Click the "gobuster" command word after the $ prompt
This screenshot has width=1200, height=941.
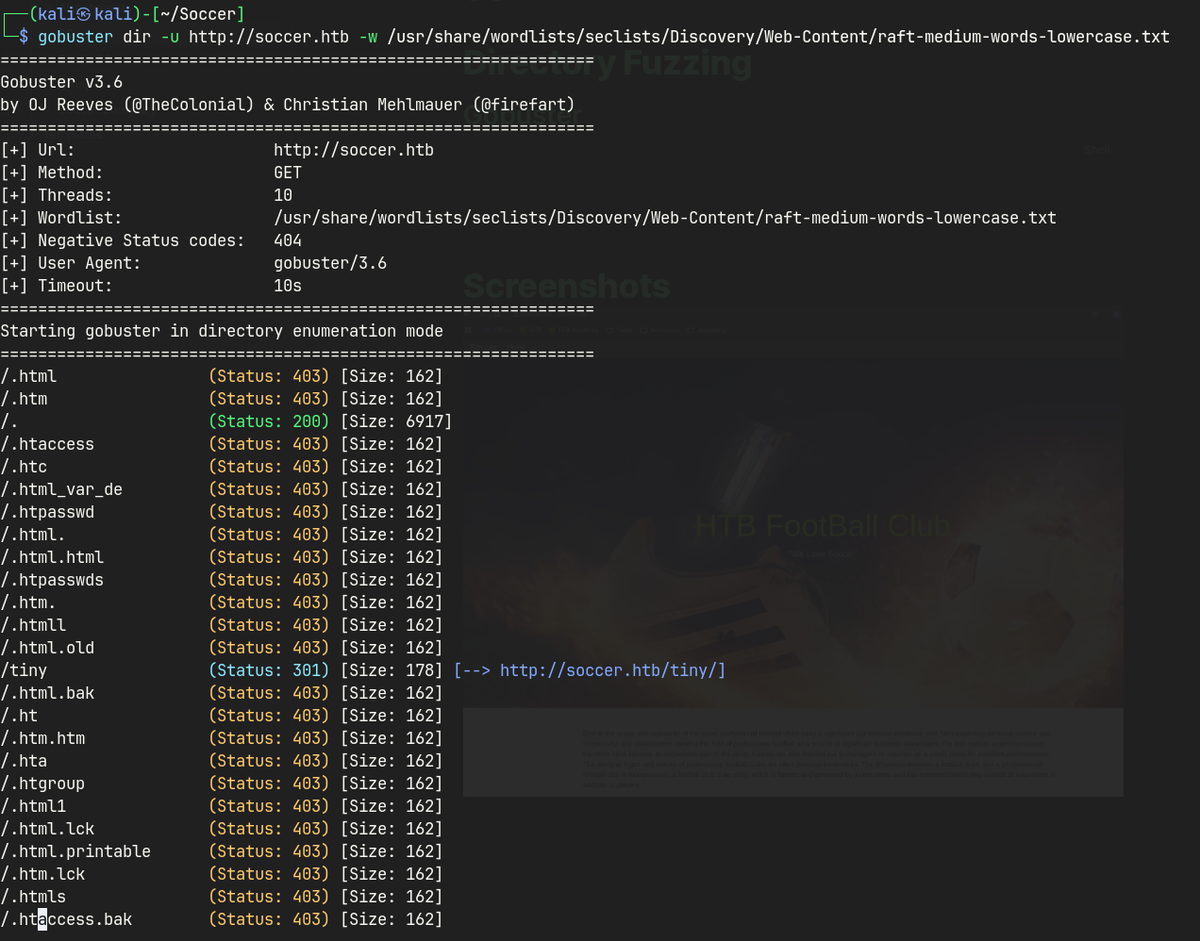tap(75, 37)
